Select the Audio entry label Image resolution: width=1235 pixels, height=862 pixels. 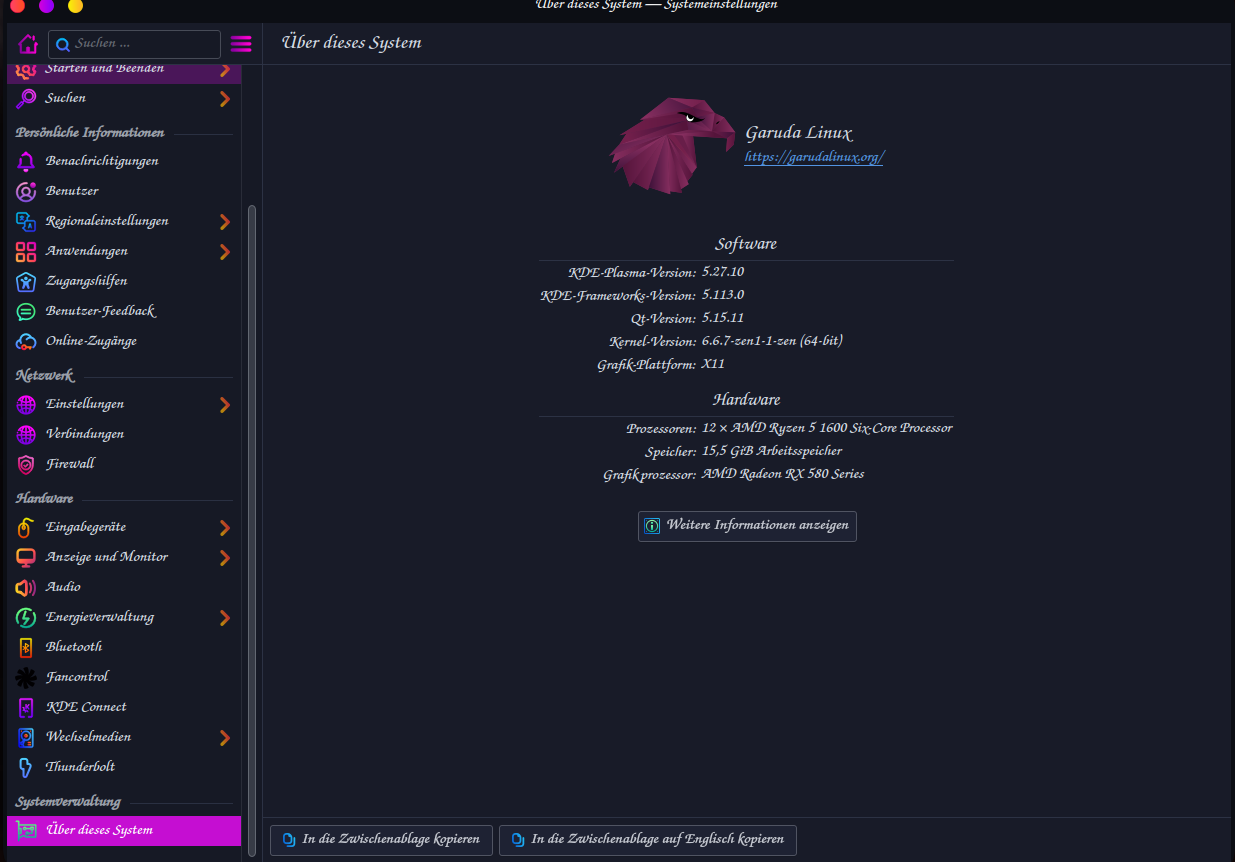[x=63, y=587]
